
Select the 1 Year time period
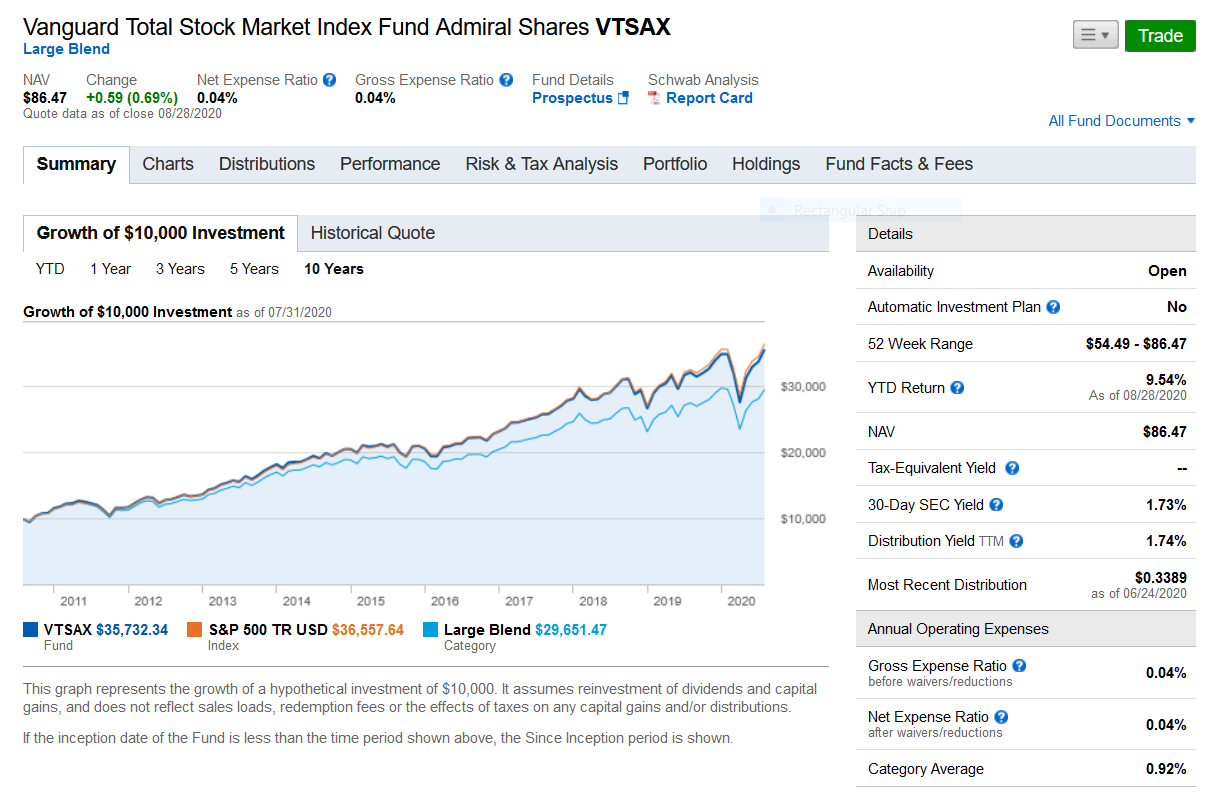point(110,269)
